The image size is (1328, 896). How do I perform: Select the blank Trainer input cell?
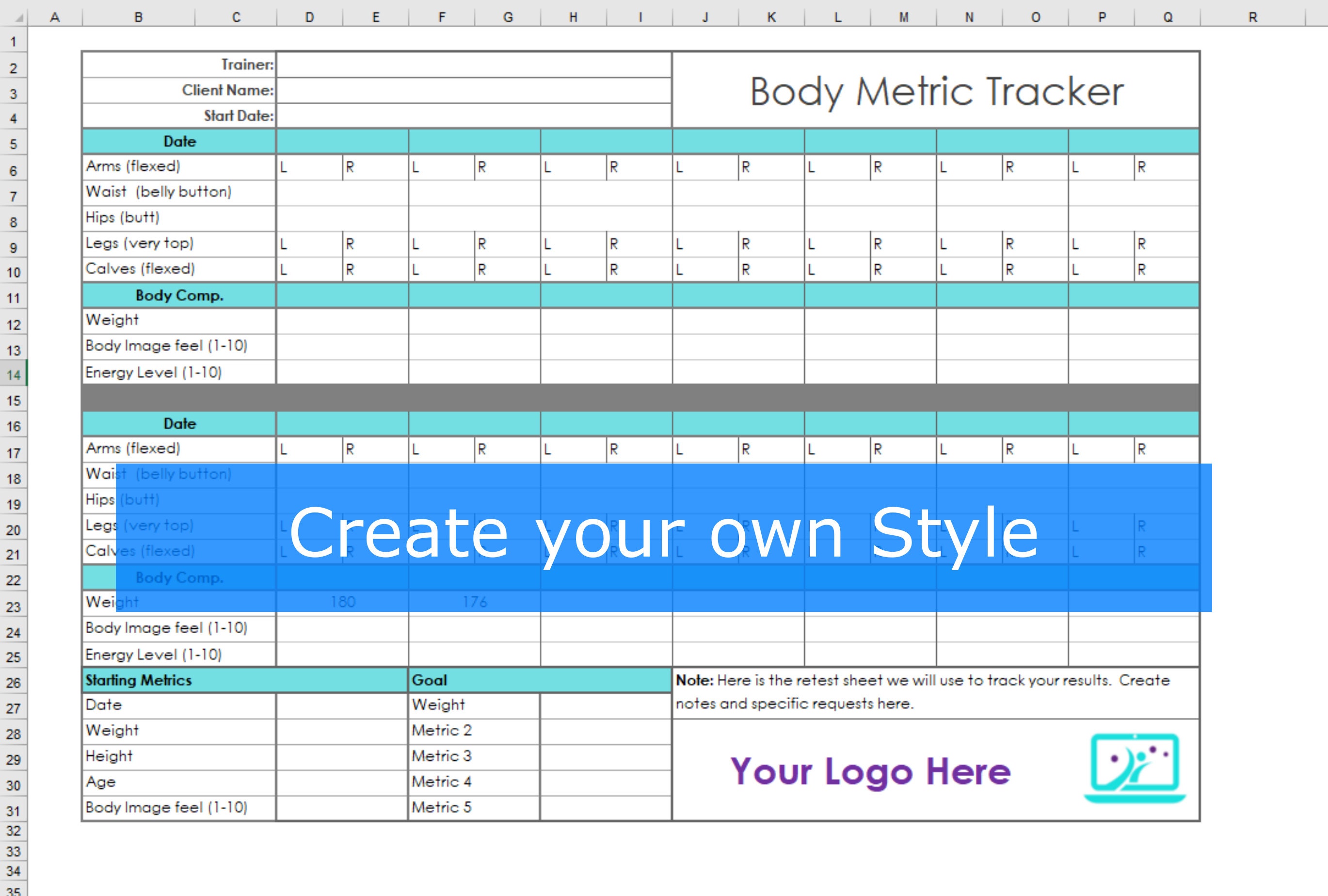pyautogui.click(x=474, y=64)
